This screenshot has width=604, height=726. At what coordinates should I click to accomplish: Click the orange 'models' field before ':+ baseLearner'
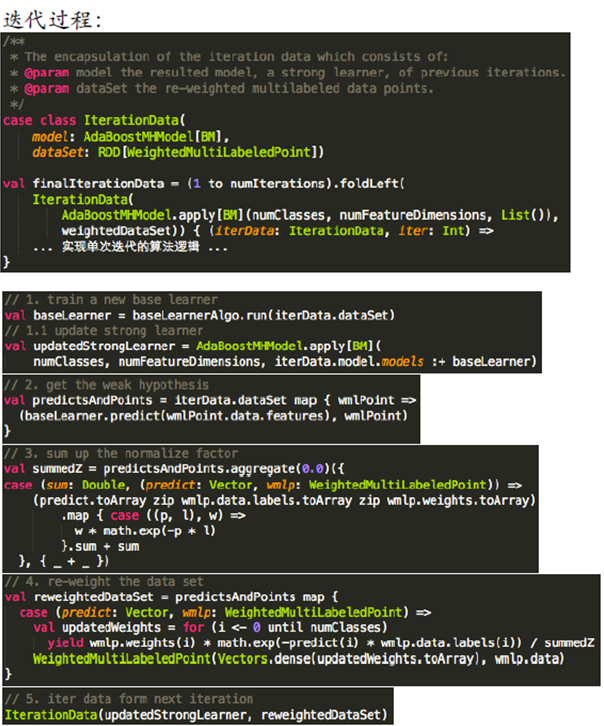coord(402,362)
